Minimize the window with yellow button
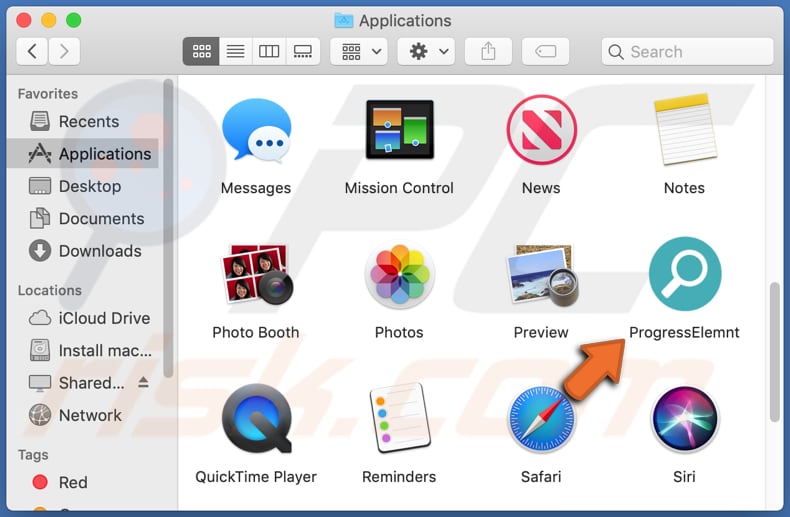 [49, 20]
